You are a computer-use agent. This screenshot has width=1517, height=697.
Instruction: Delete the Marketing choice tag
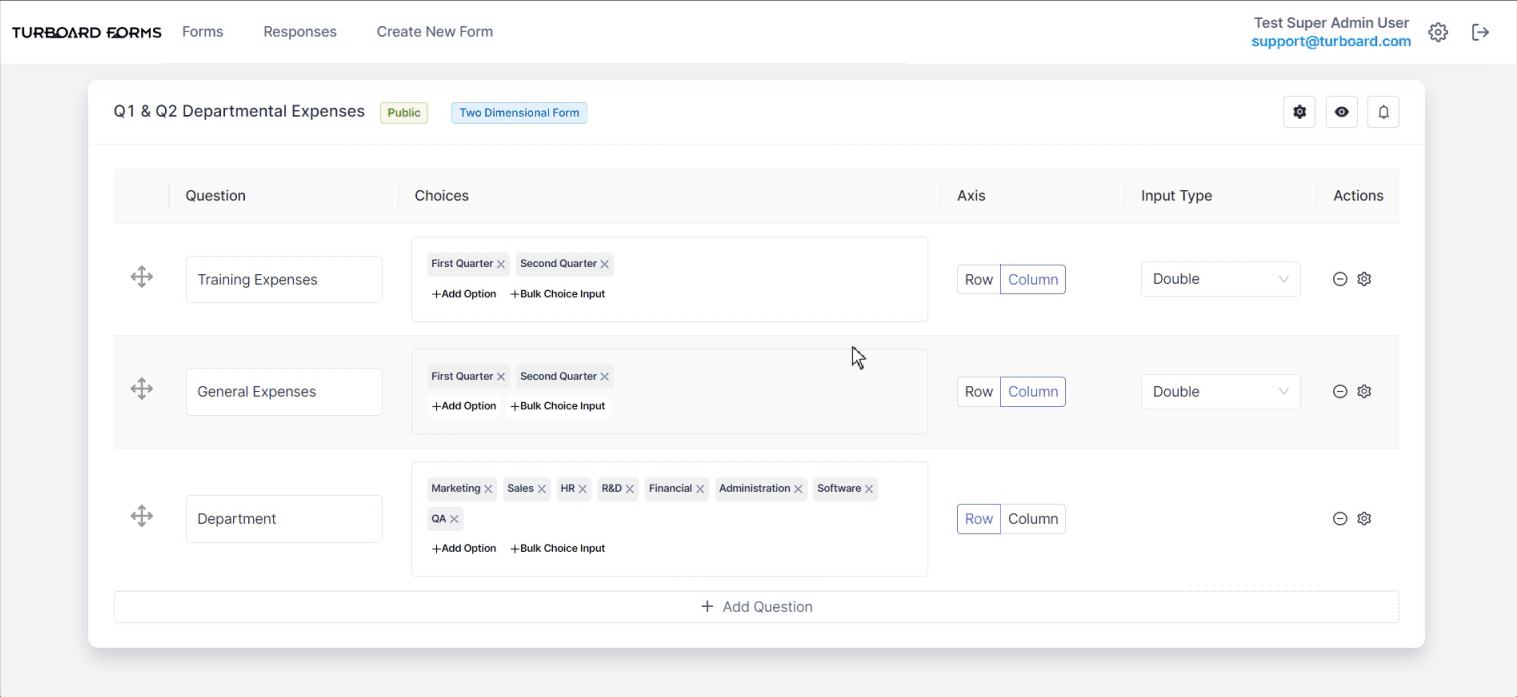point(488,489)
